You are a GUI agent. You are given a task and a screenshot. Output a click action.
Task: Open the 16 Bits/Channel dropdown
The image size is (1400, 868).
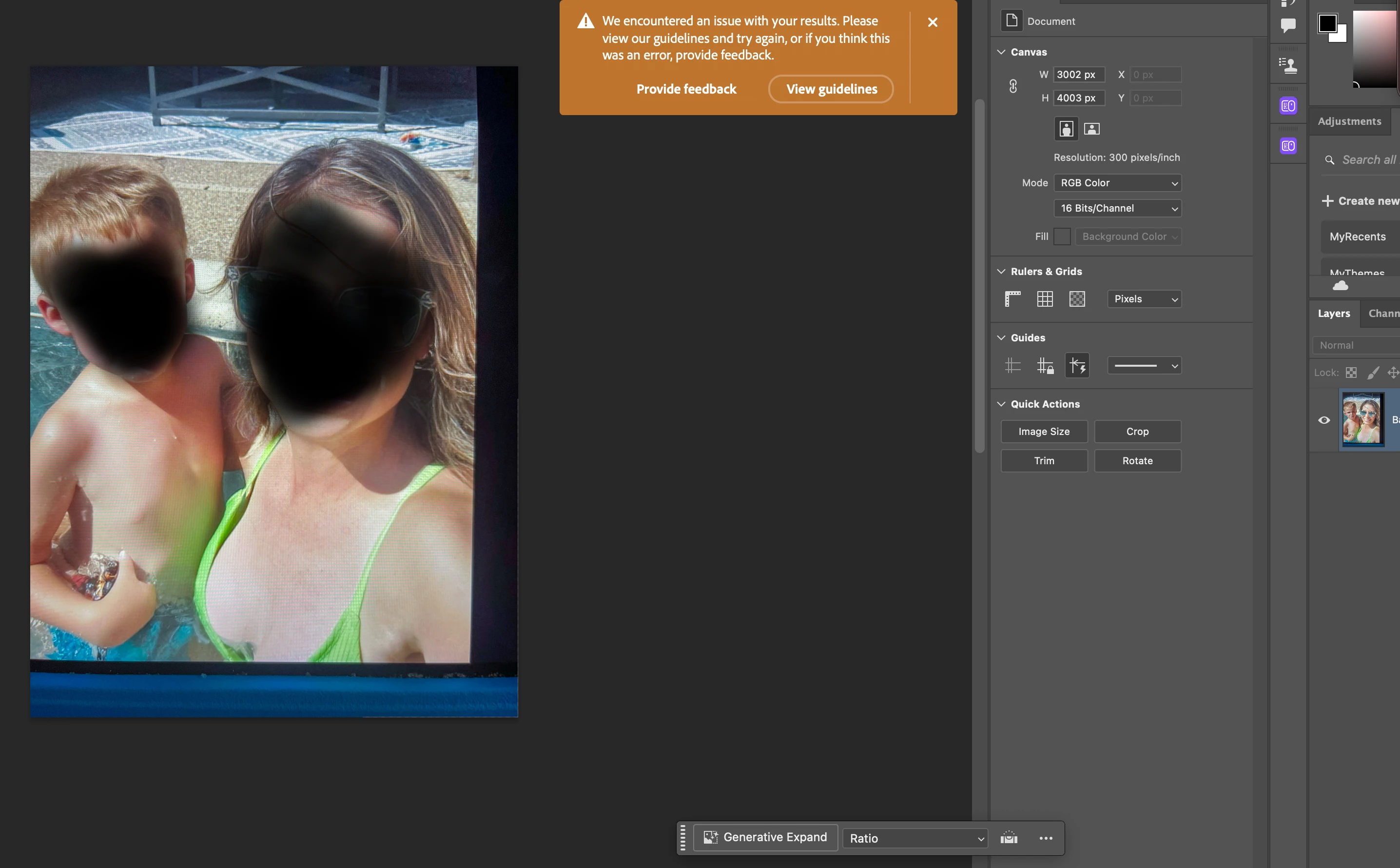pyautogui.click(x=1117, y=208)
